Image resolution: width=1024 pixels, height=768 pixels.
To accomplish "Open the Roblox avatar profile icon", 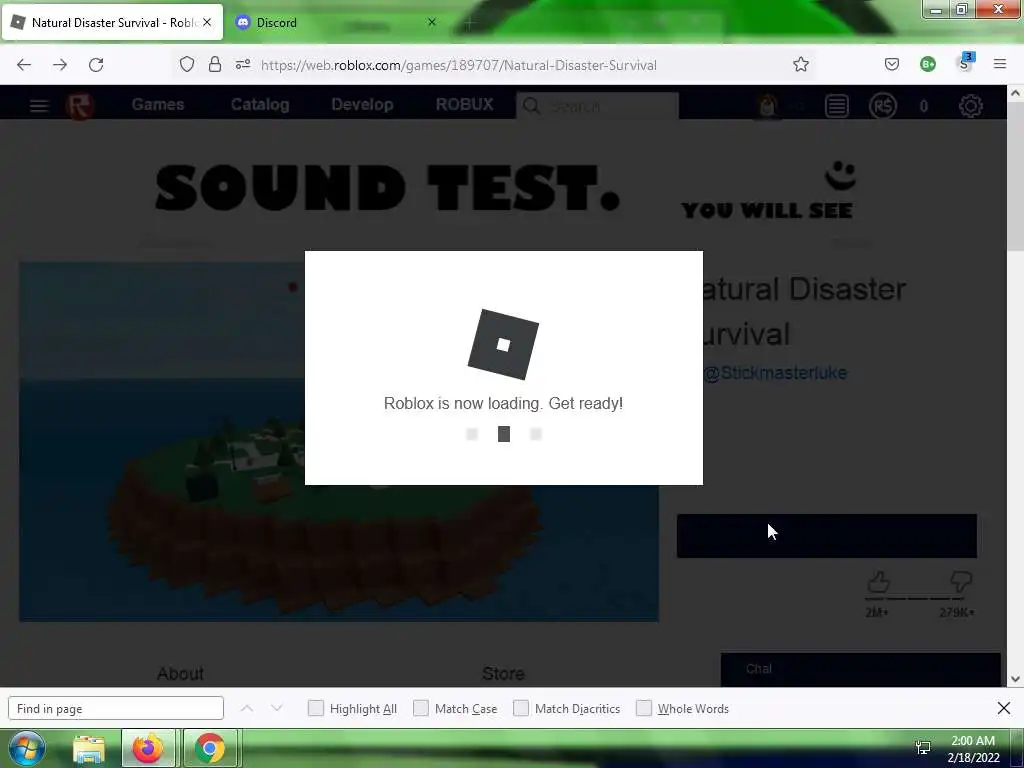I will tap(768, 106).
